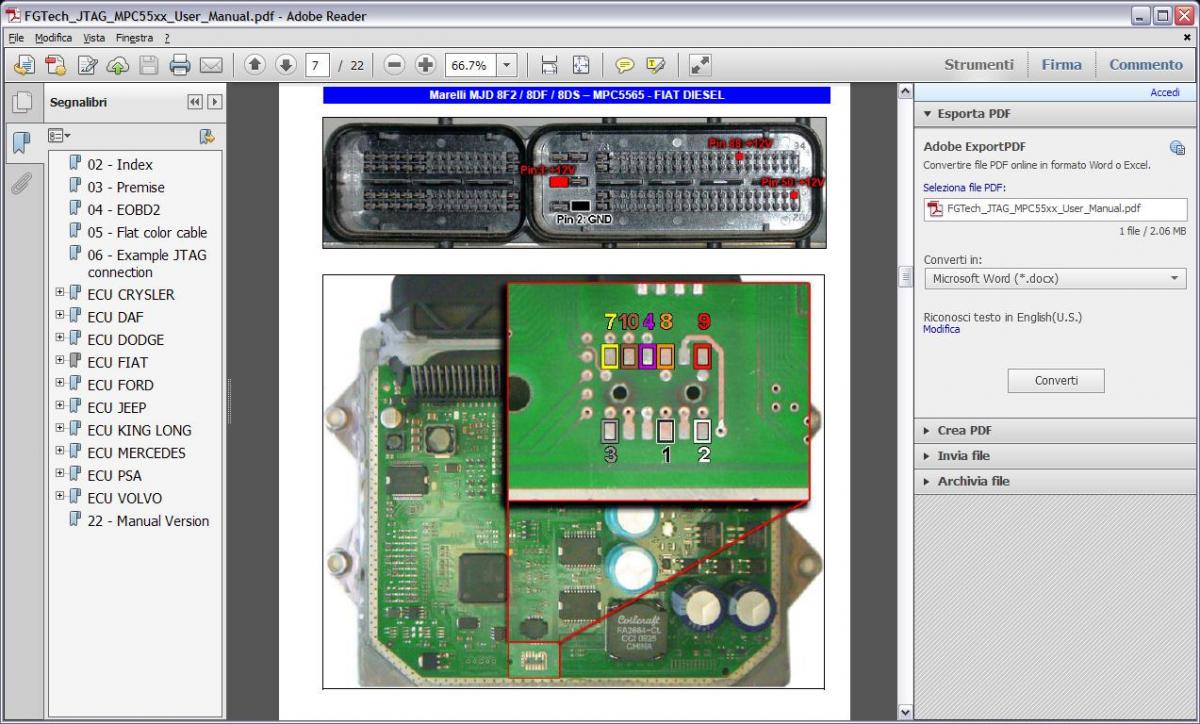Image resolution: width=1200 pixels, height=724 pixels.
Task: Go to the next page arrow
Action: pyautogui.click(x=286, y=65)
